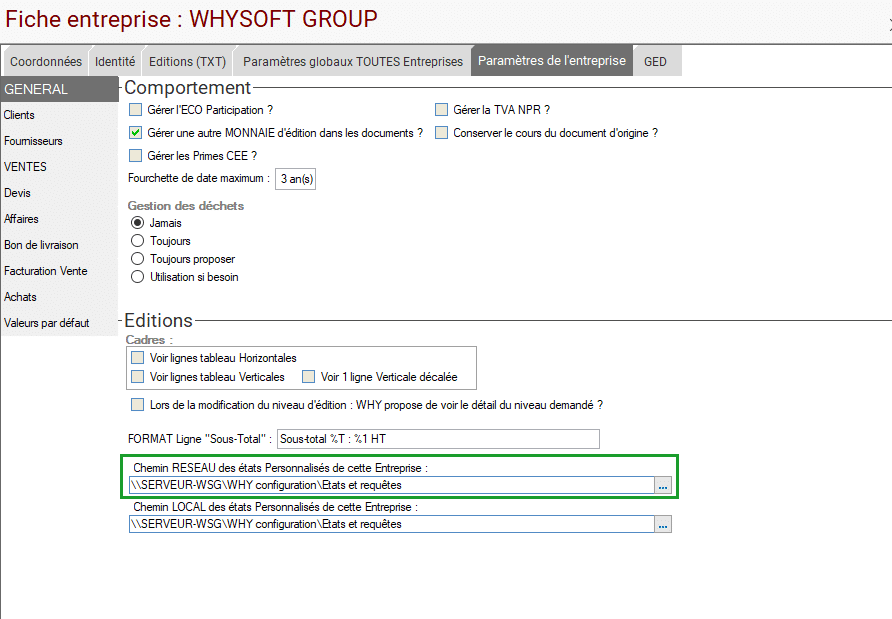Screen dimensions: 892x619
Task: Open the Valeurs par défaut section
Action: coord(59,323)
